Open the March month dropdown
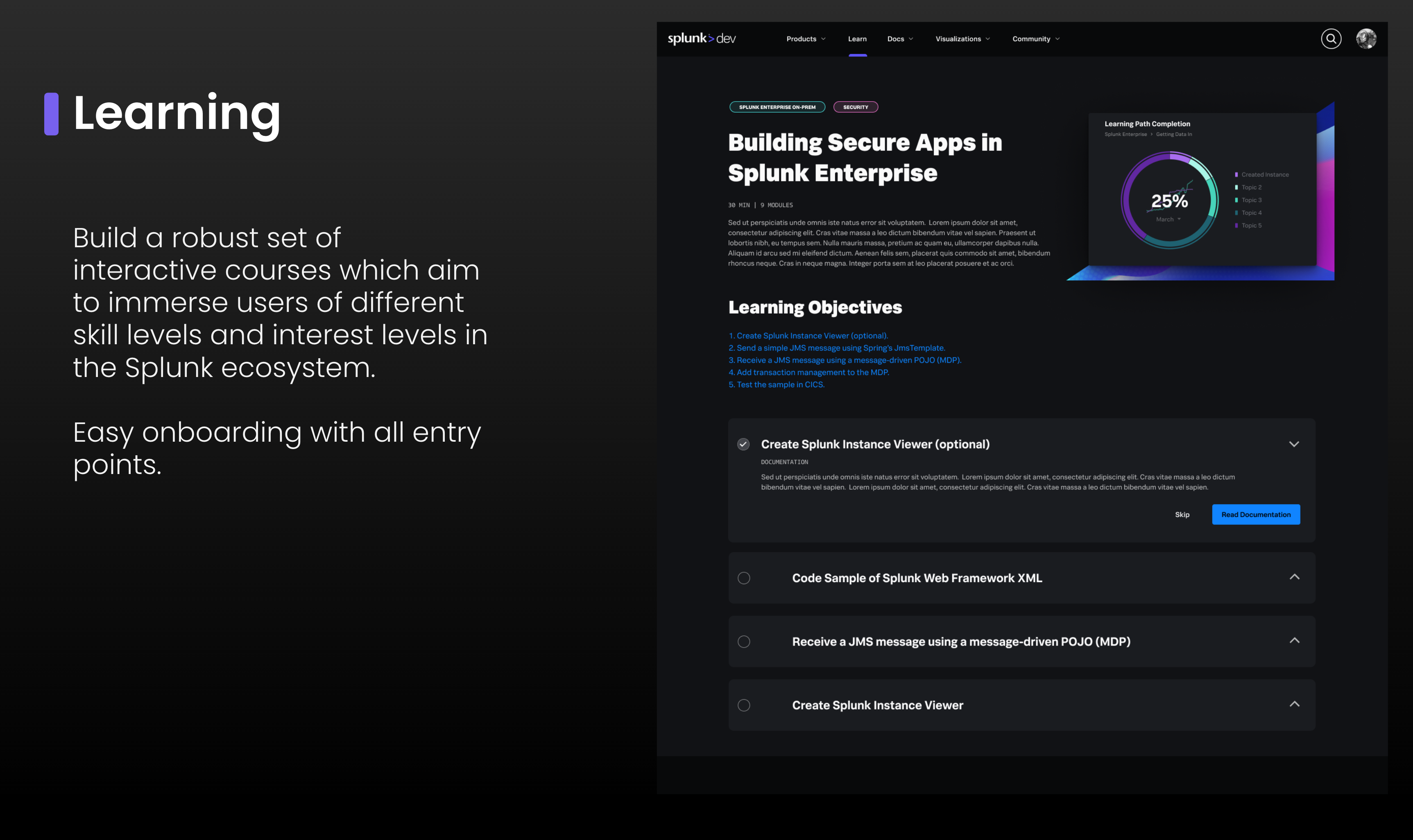 1168,220
